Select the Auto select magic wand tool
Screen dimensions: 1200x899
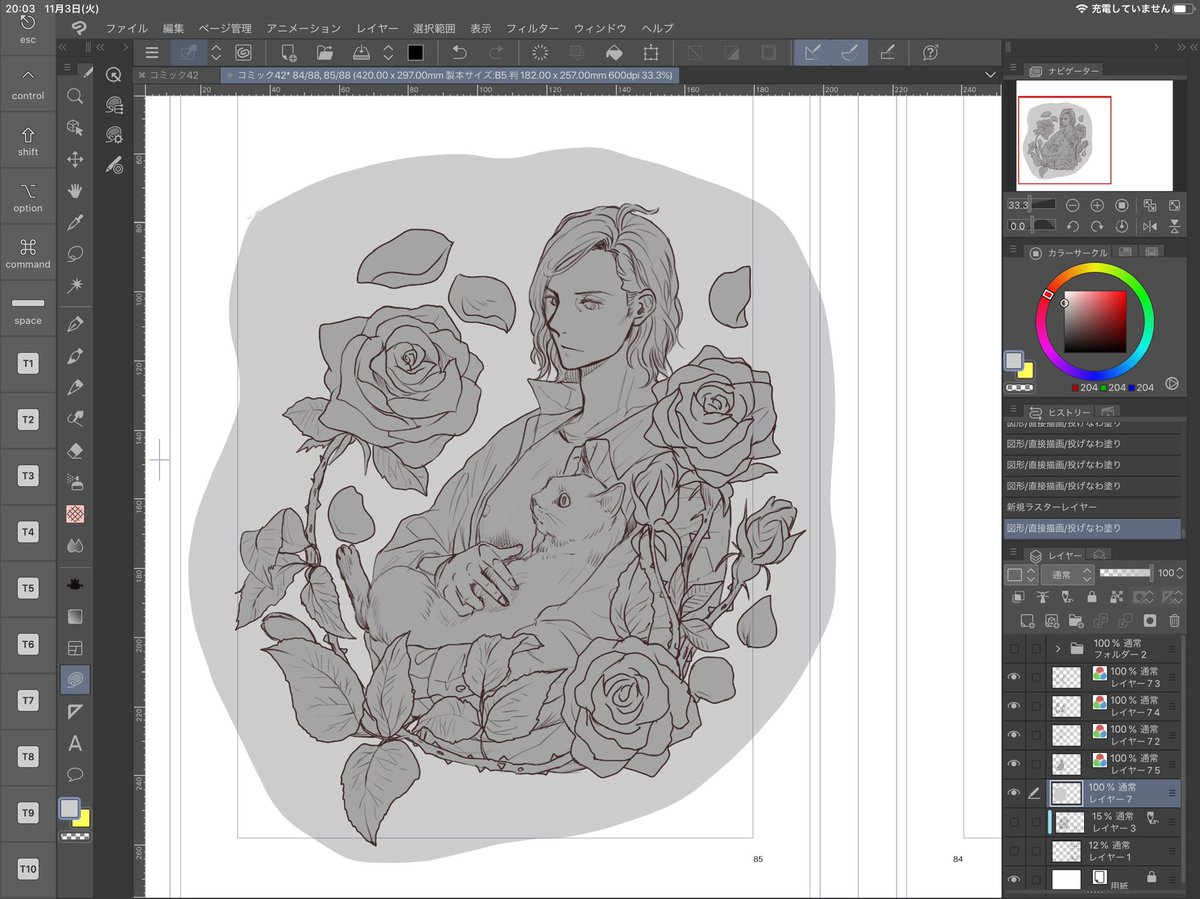coord(74,286)
